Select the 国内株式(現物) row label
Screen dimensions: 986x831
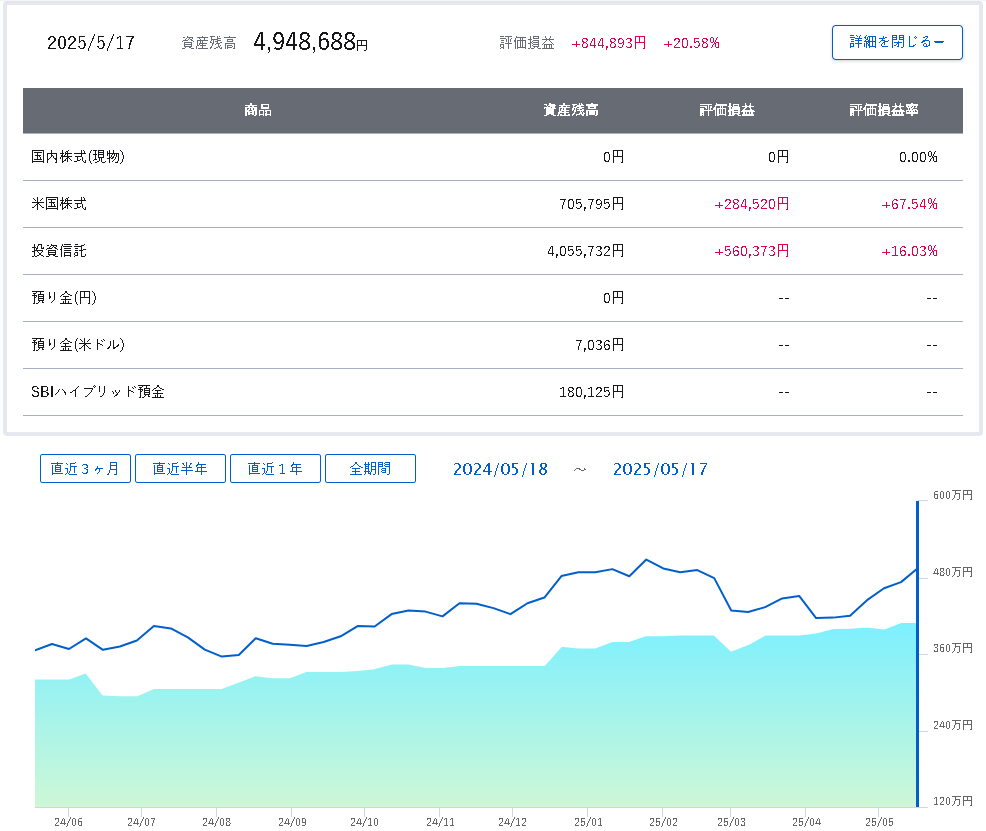pyautogui.click(x=78, y=157)
